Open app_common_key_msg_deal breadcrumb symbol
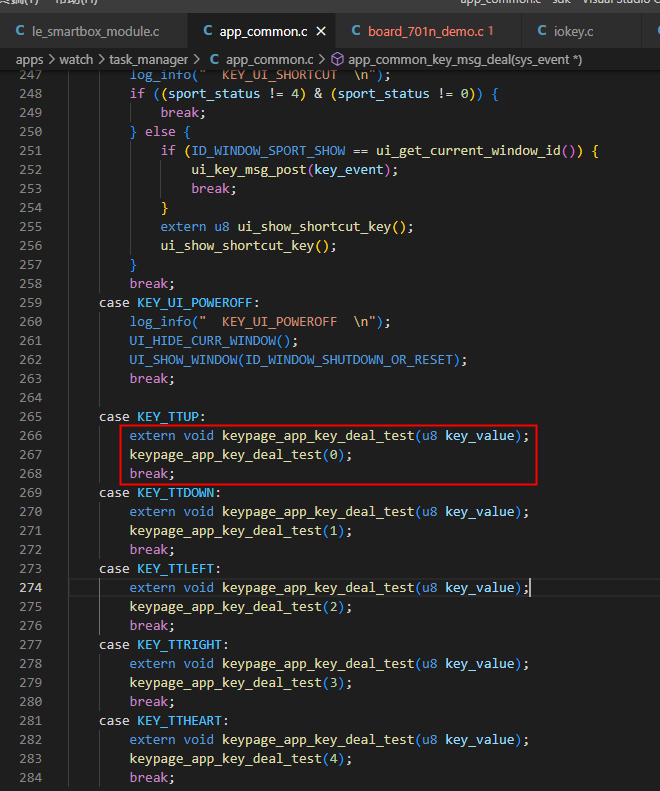Viewport: 660px width, 791px height. tap(465, 60)
